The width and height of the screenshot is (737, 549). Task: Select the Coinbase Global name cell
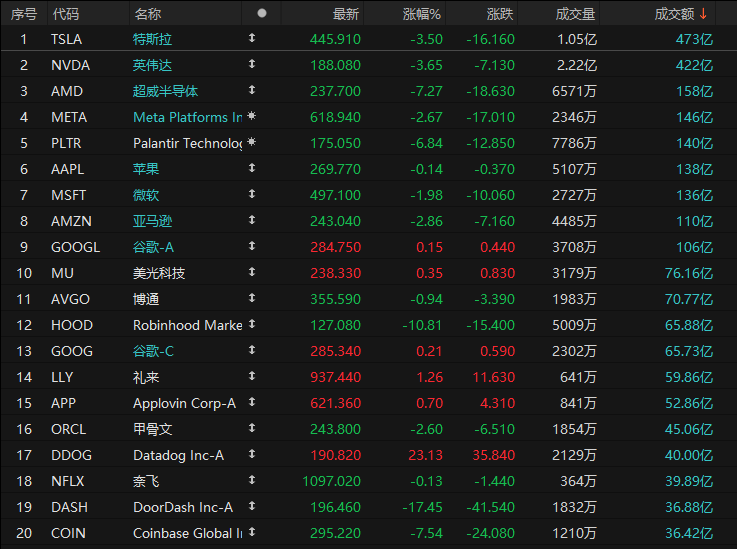tap(188, 533)
